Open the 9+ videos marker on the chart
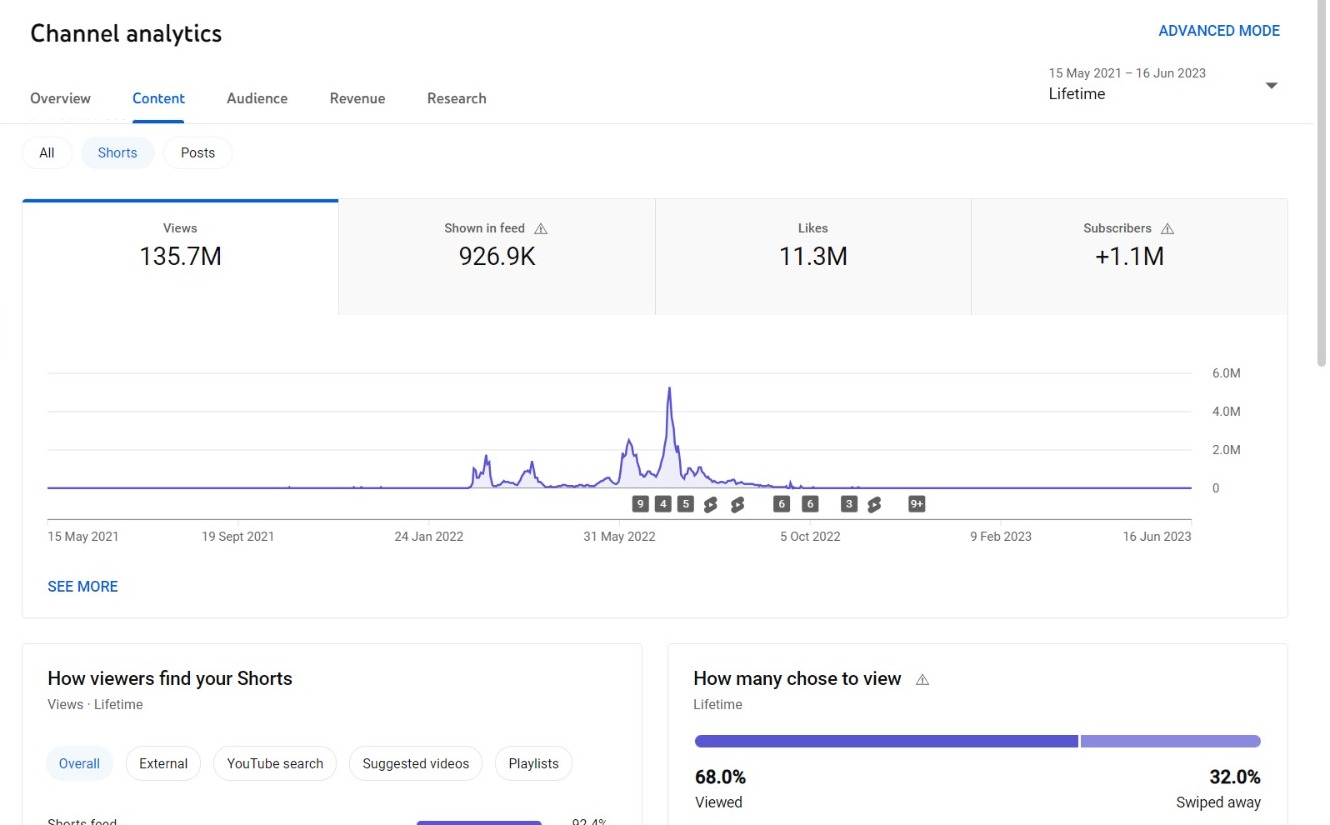 point(916,504)
